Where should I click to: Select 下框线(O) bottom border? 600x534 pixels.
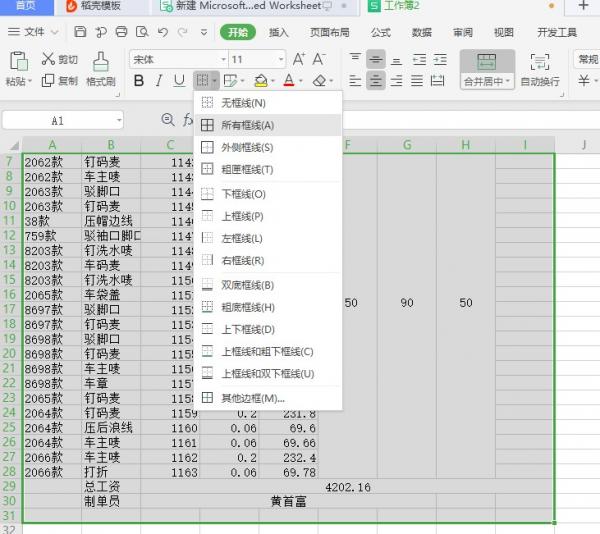pyautogui.click(x=267, y=194)
